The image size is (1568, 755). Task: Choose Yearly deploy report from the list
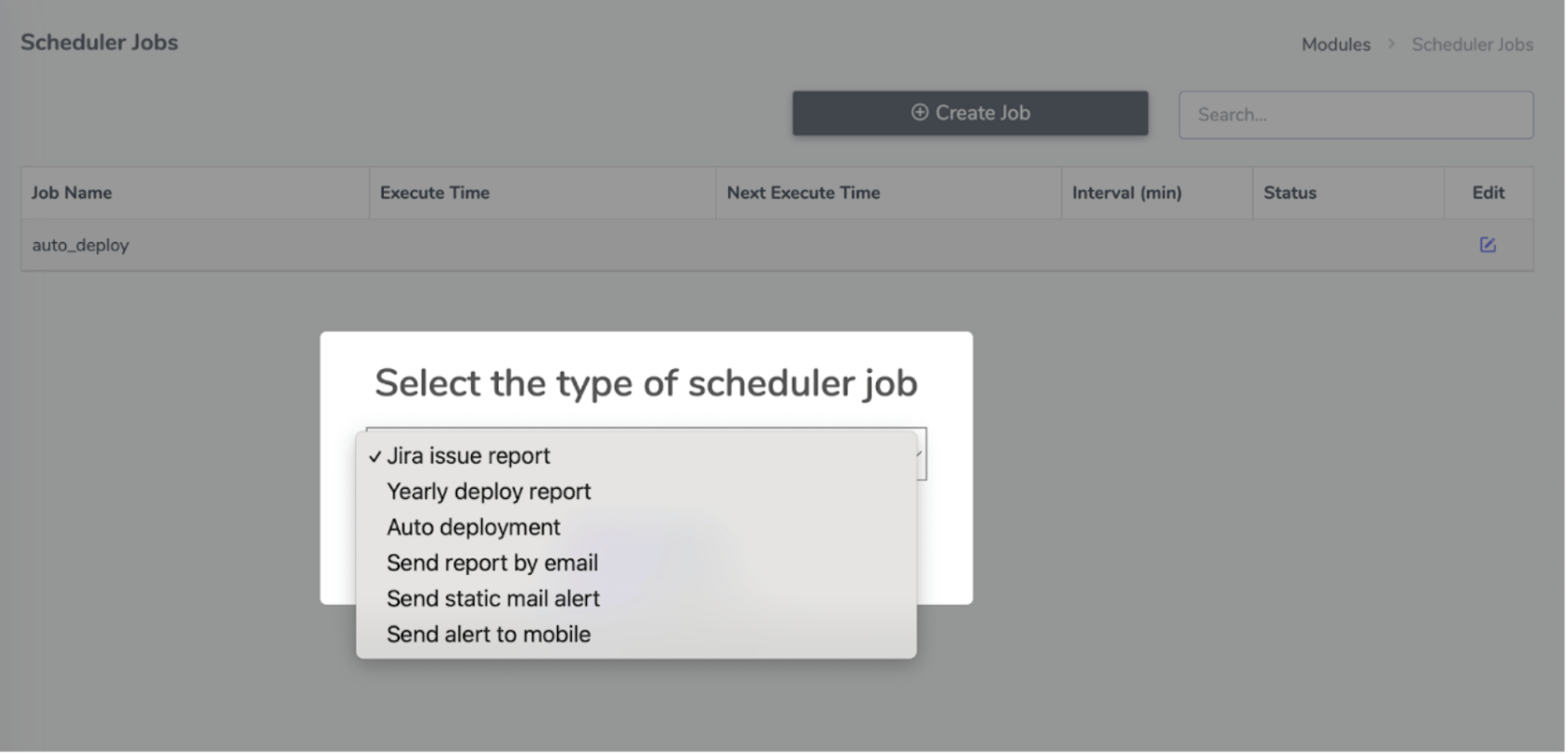(489, 492)
